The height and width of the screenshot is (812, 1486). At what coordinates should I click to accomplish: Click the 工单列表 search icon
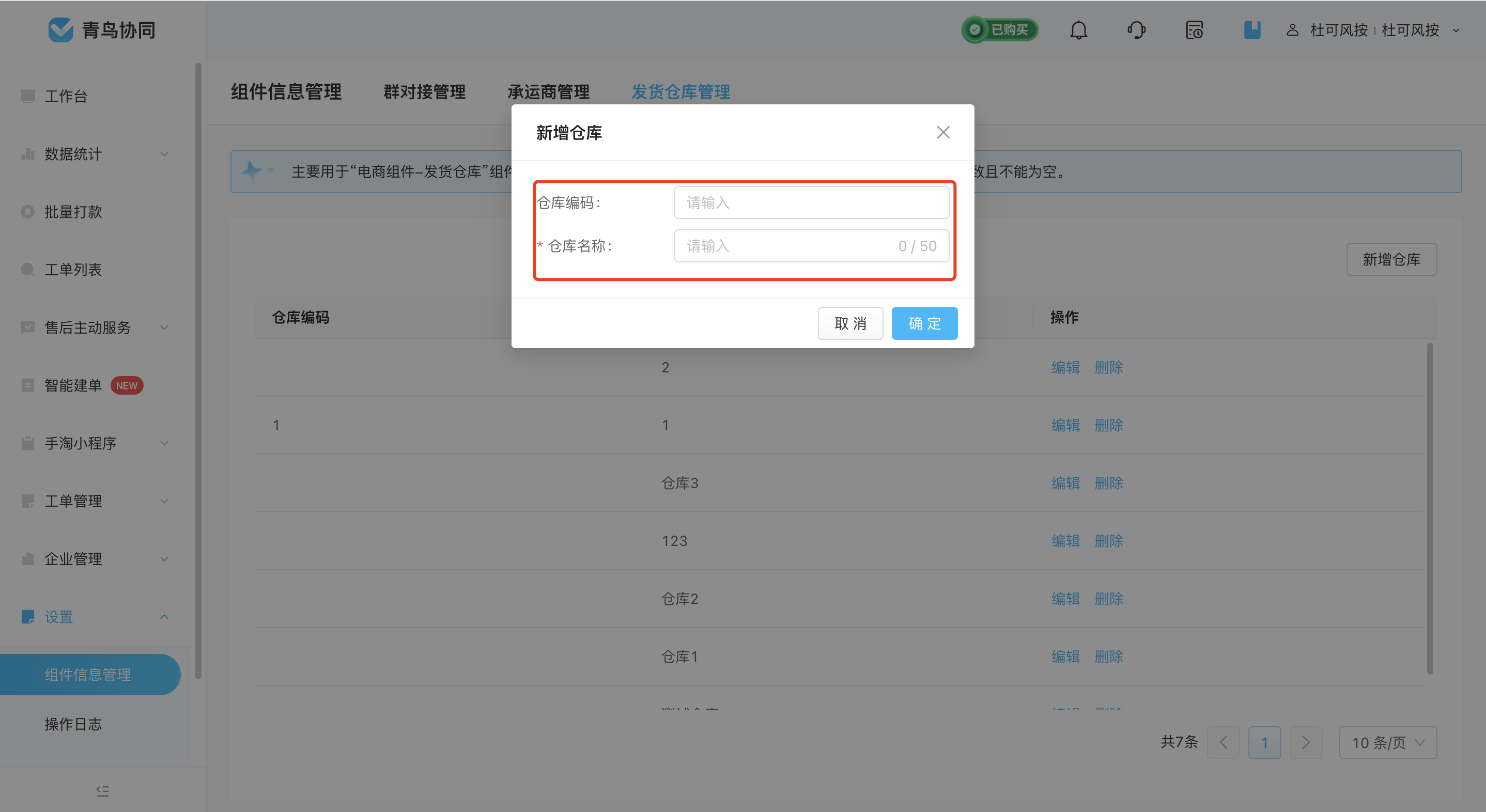coord(28,269)
